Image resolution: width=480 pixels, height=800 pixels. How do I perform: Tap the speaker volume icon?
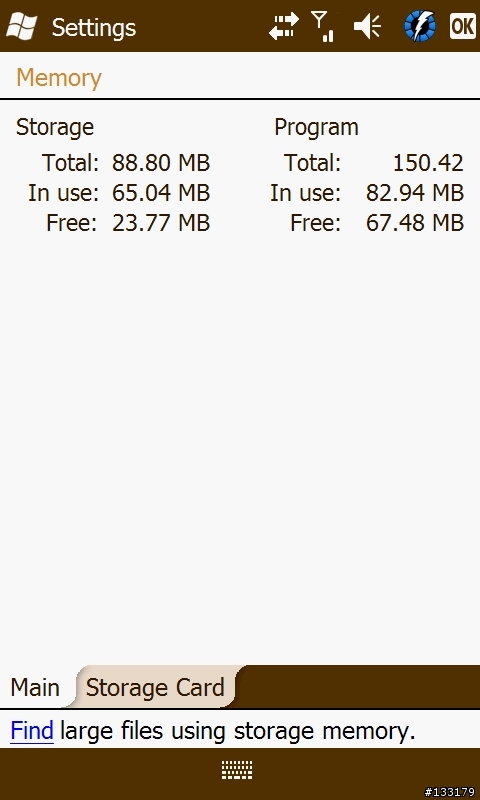tap(367, 26)
